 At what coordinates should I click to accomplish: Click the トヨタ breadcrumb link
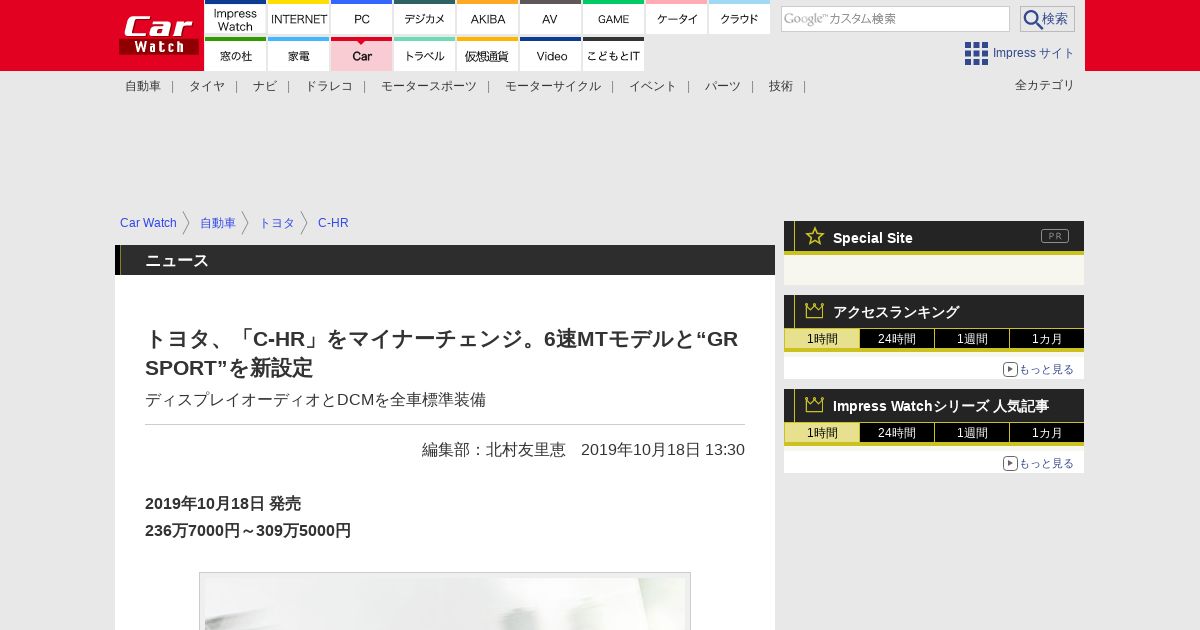pos(277,223)
